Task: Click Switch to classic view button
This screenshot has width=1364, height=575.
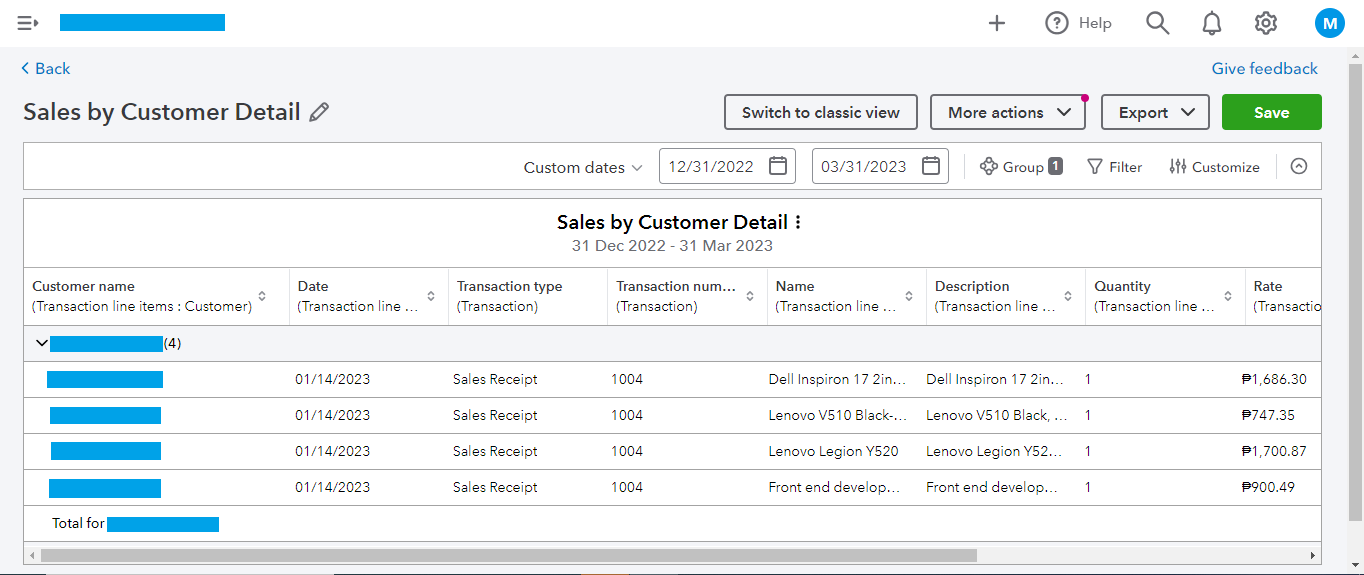Action: tap(820, 113)
